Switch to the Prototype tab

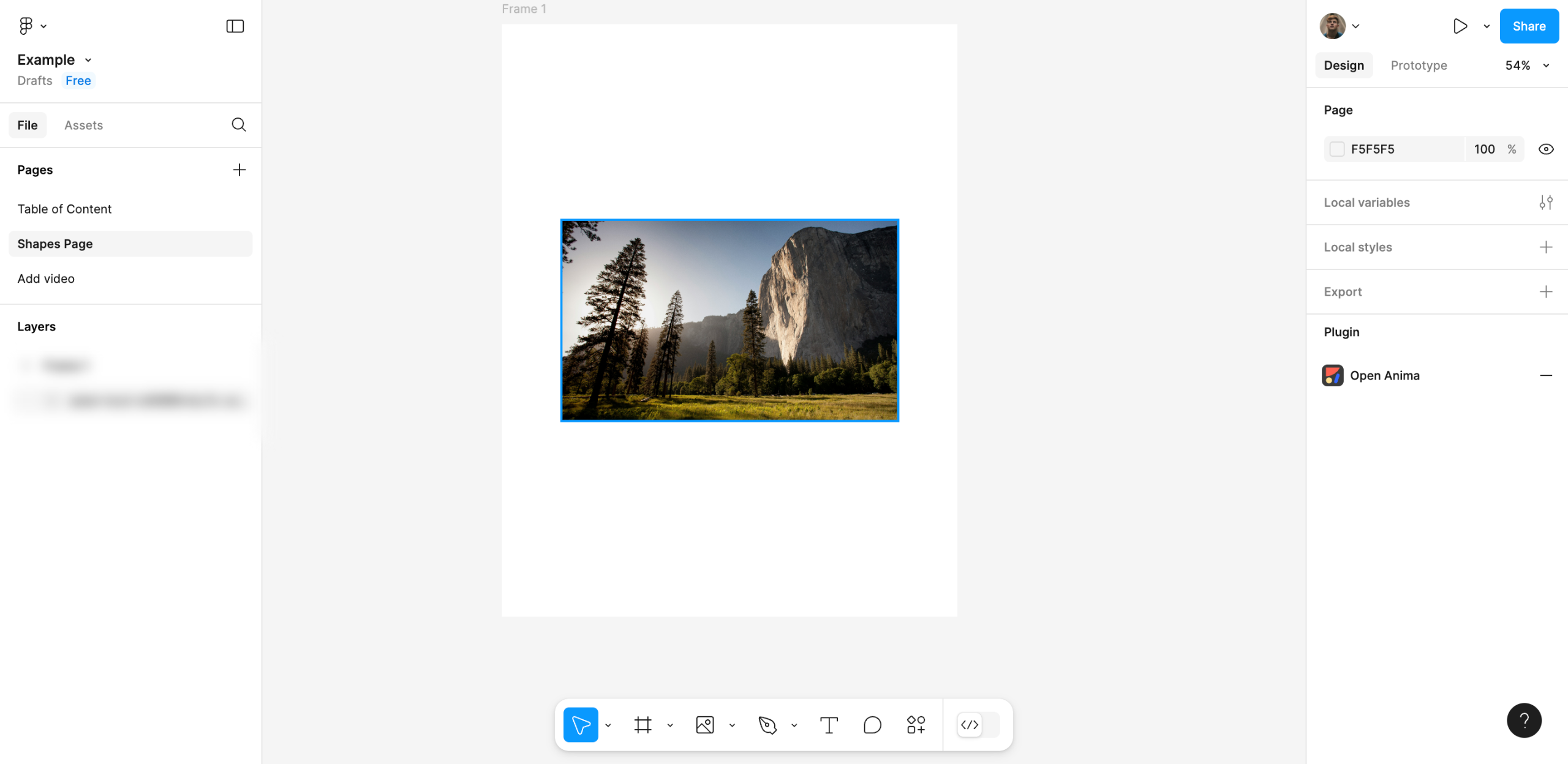click(x=1419, y=66)
